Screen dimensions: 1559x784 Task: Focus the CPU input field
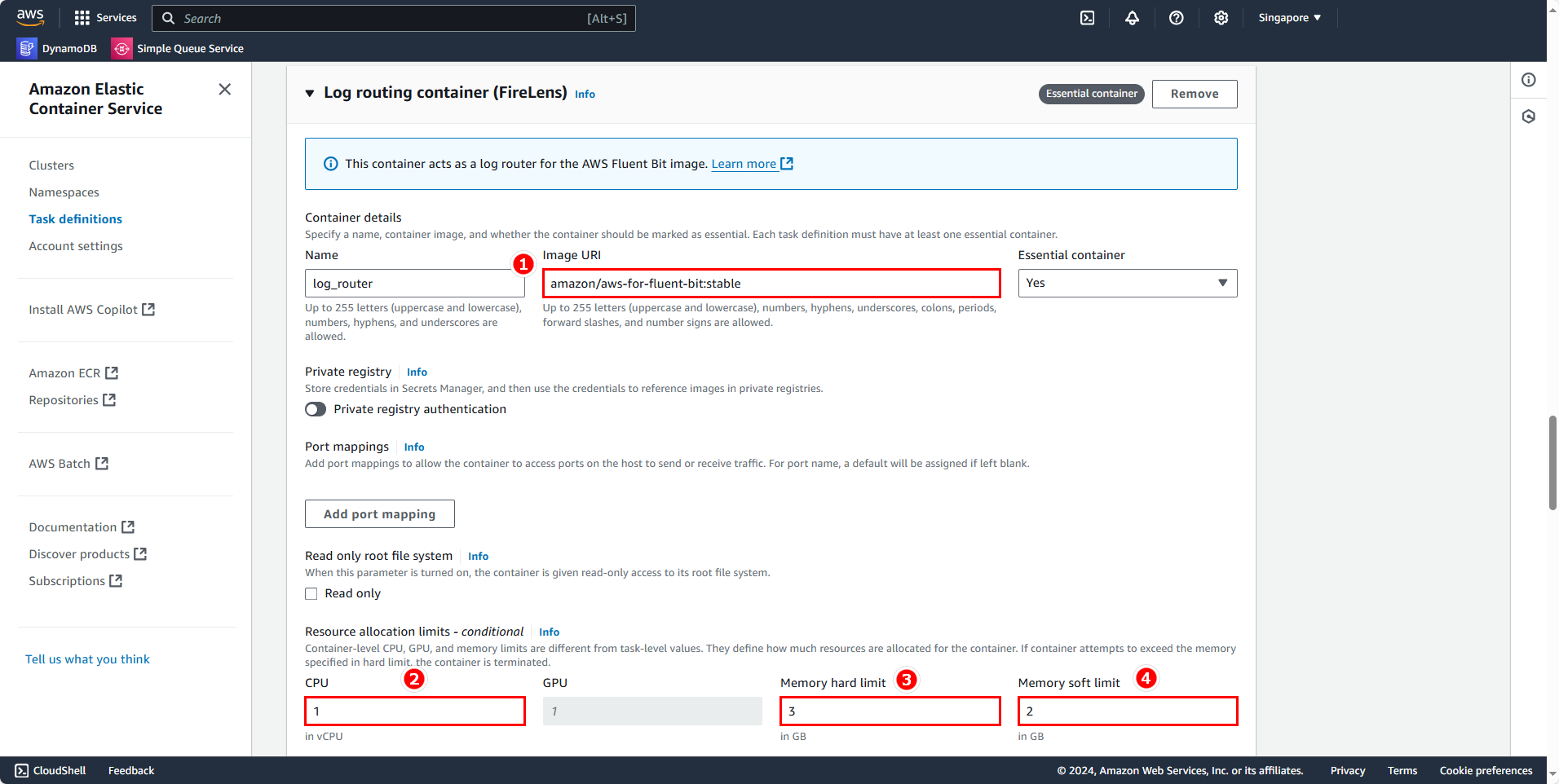coord(415,711)
